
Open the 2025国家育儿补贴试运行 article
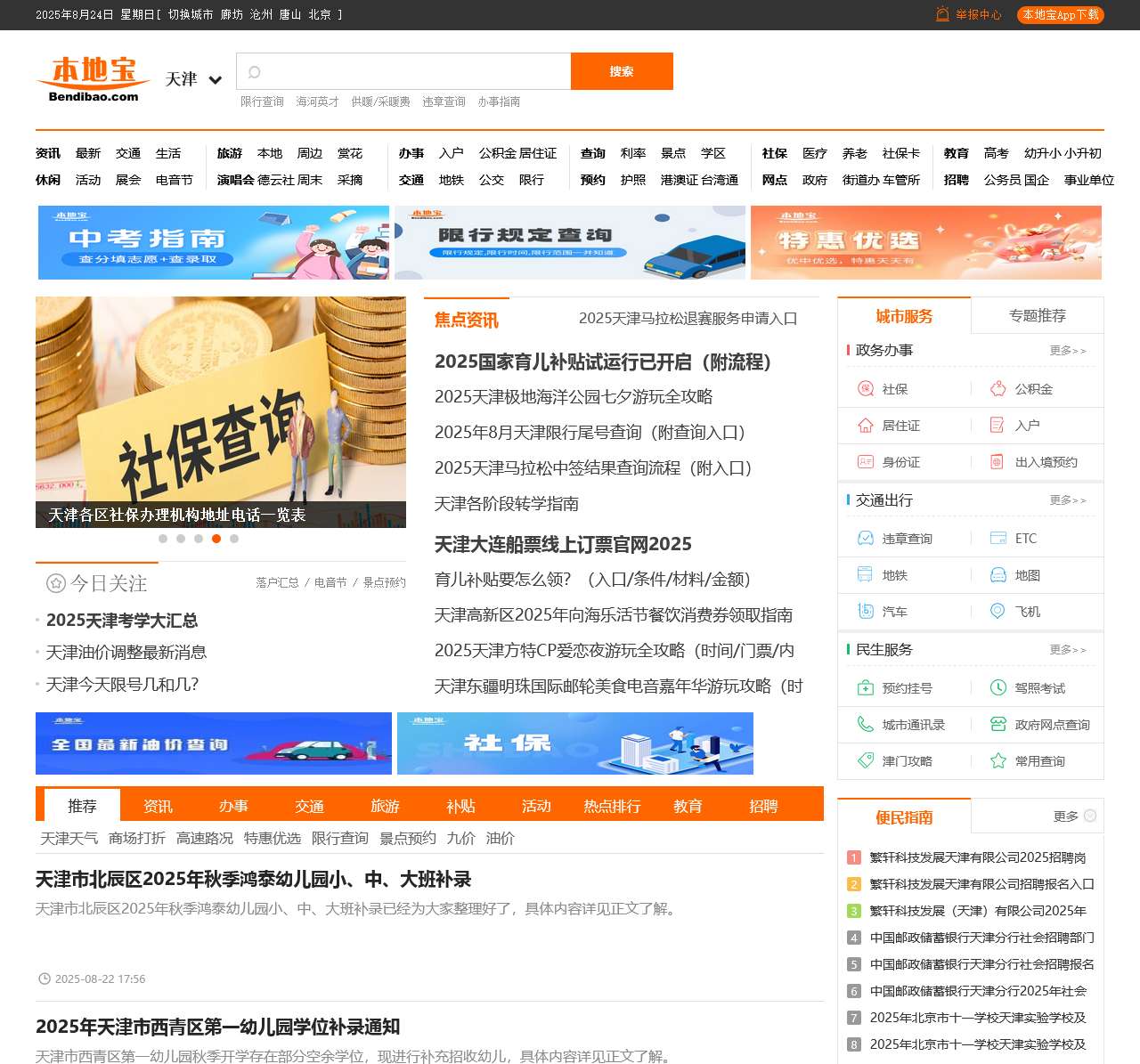(603, 363)
